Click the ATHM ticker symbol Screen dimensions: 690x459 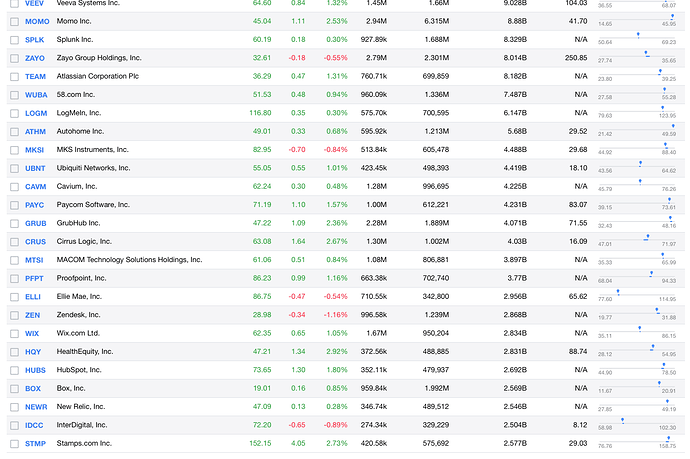click(36, 131)
